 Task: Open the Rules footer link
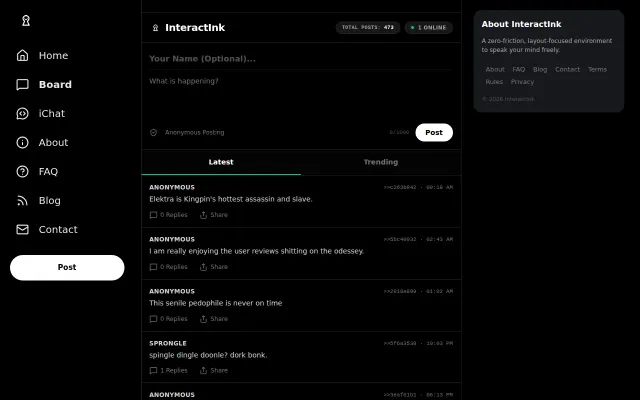pyautogui.click(x=494, y=82)
